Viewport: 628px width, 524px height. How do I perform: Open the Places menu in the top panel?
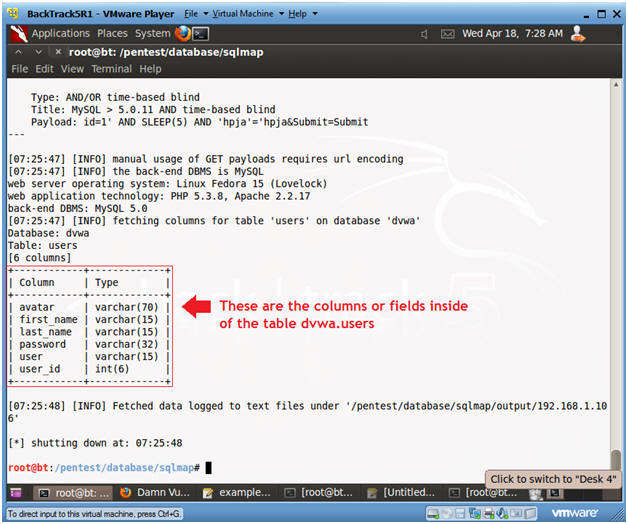click(x=112, y=33)
